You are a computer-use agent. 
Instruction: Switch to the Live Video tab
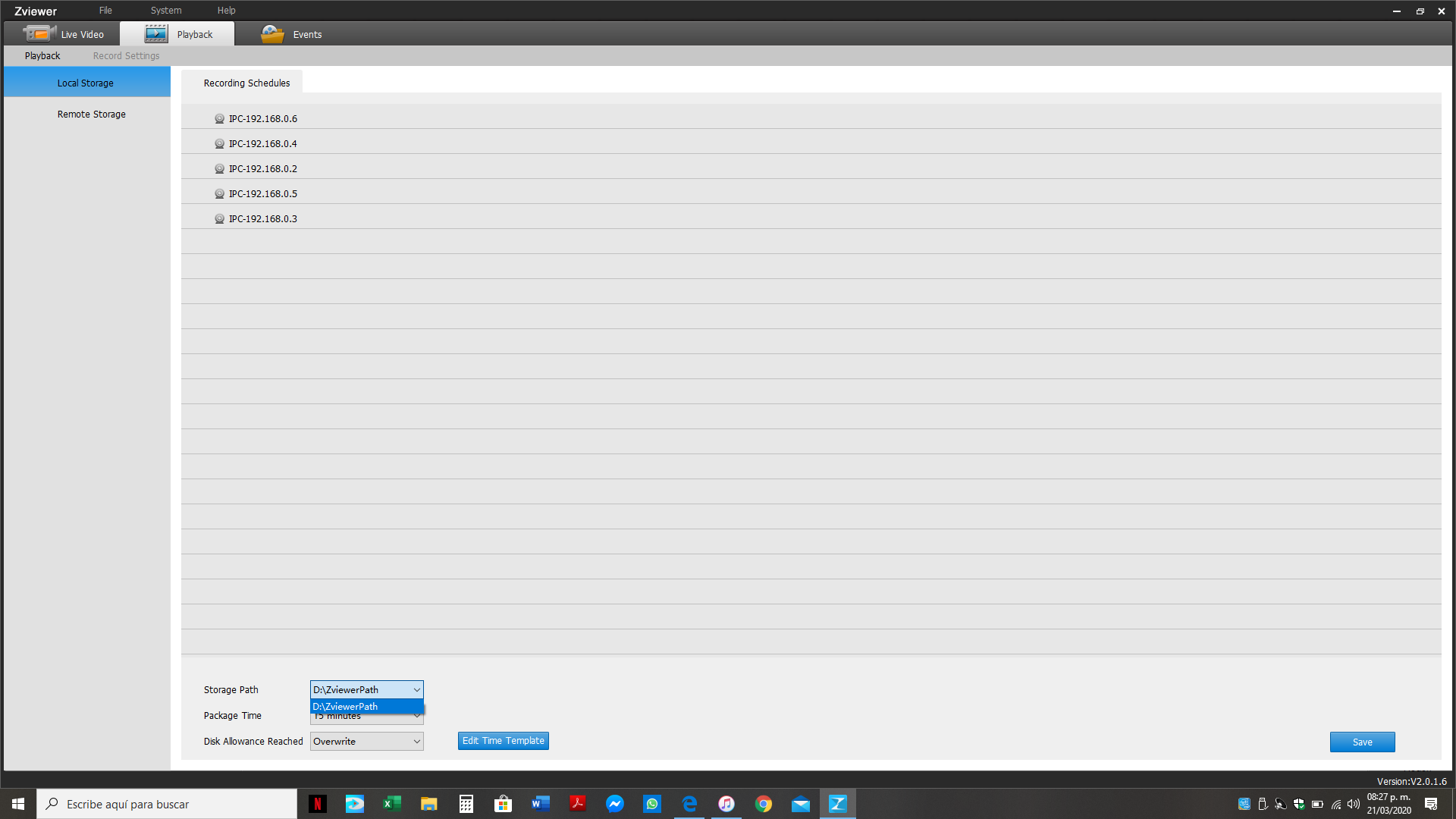[x=62, y=34]
